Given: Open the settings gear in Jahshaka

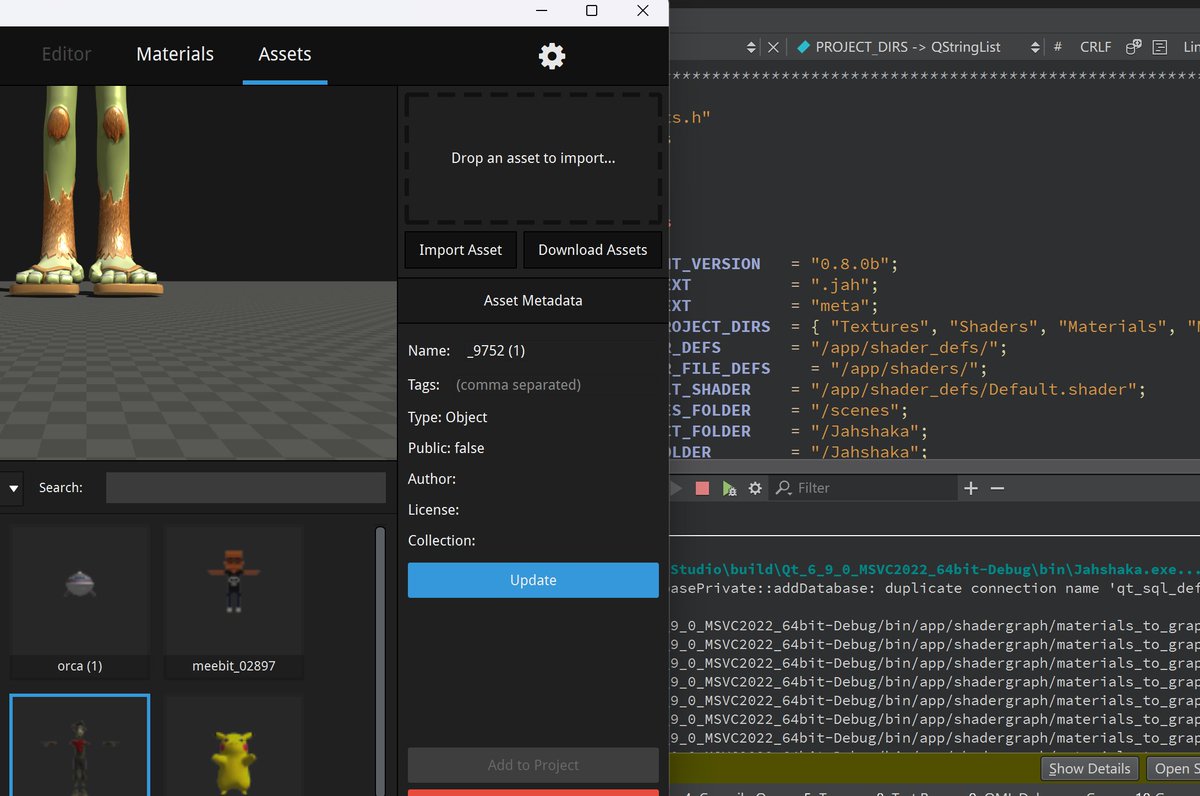Looking at the screenshot, I should (x=552, y=56).
